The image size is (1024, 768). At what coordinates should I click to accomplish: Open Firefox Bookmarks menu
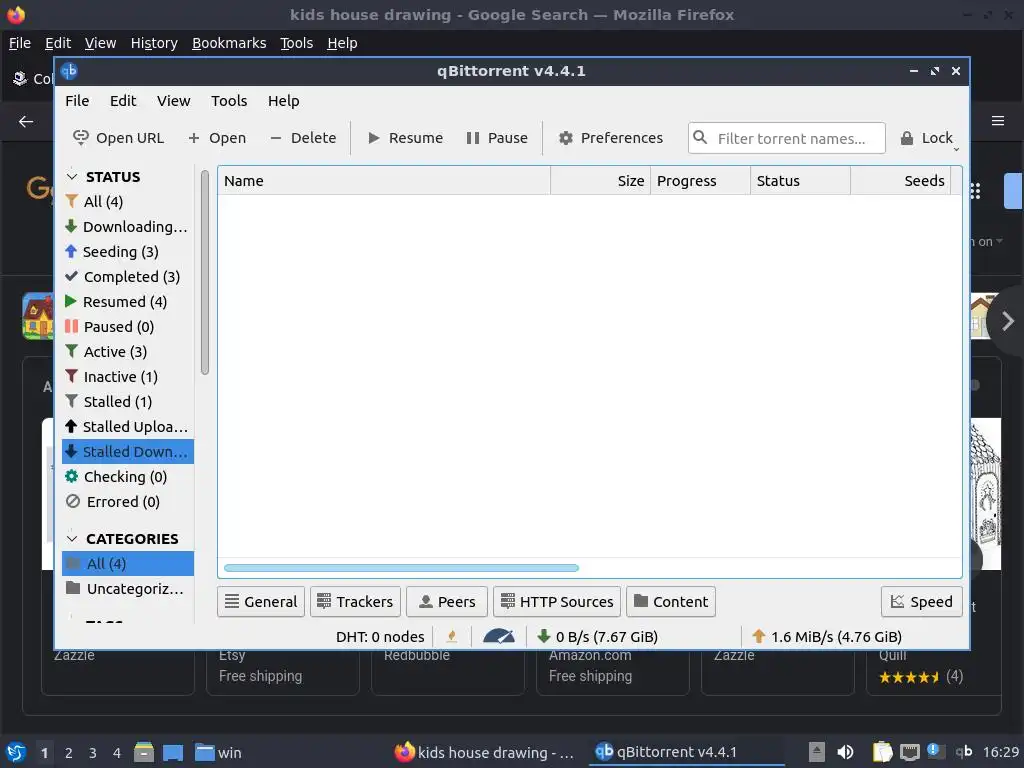pos(229,43)
